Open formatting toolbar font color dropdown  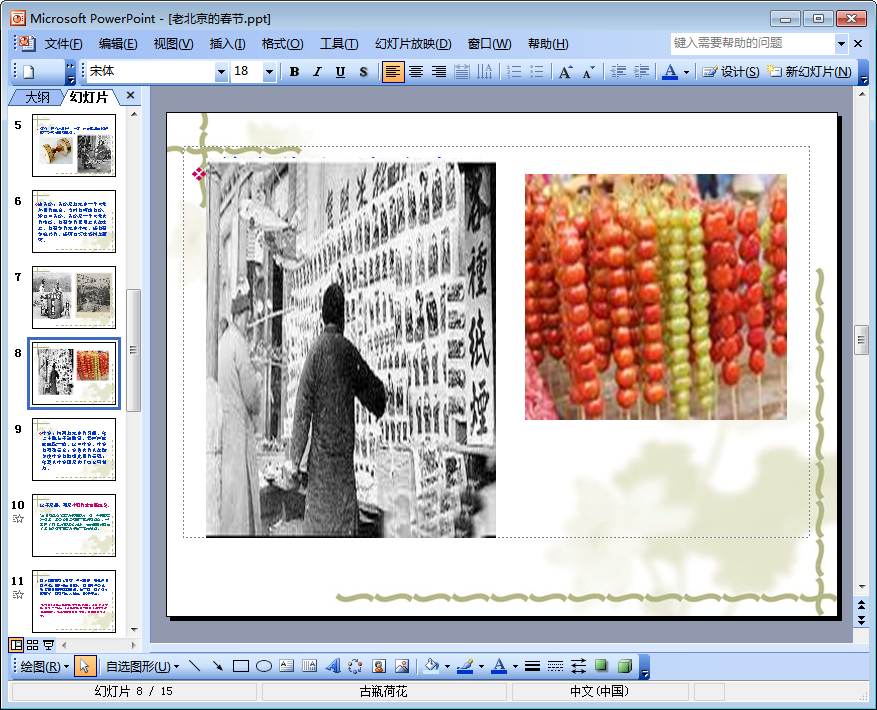tap(686, 72)
